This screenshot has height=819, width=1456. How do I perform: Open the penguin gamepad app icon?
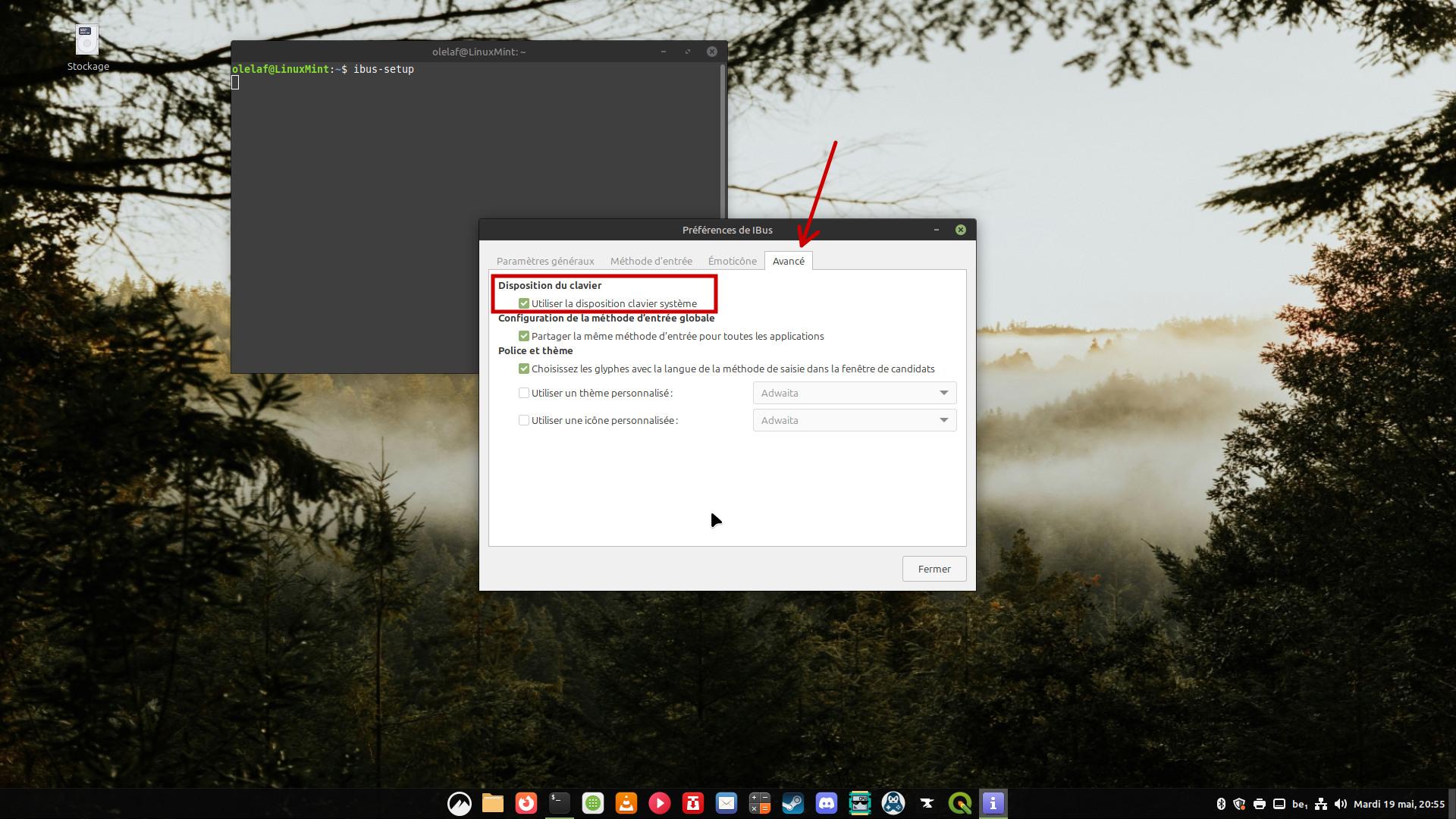[893, 803]
